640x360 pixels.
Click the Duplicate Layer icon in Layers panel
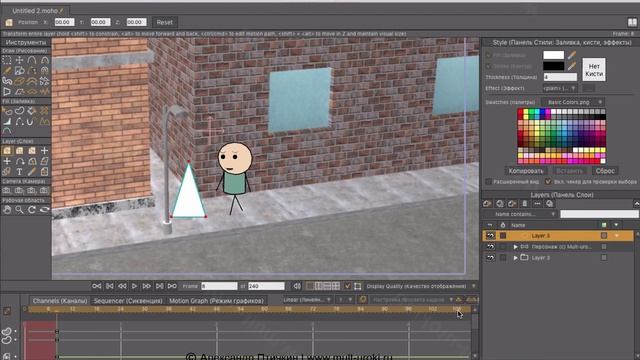coord(500,203)
